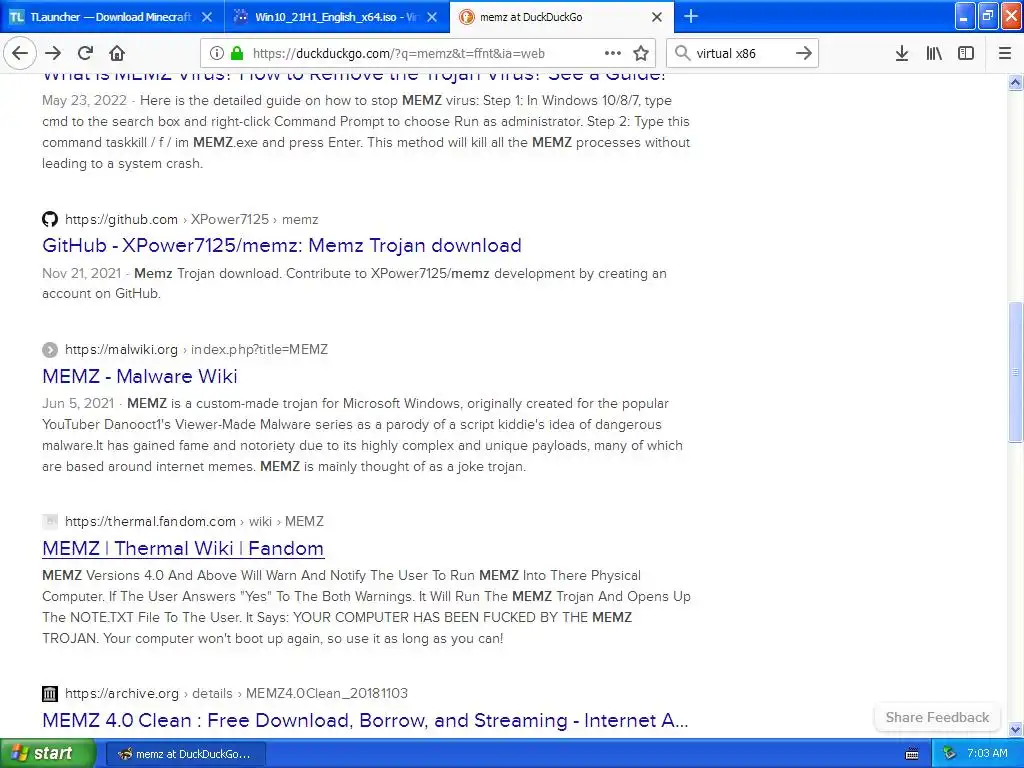
Task: Show site information icon in address bar
Action: [x=217, y=53]
